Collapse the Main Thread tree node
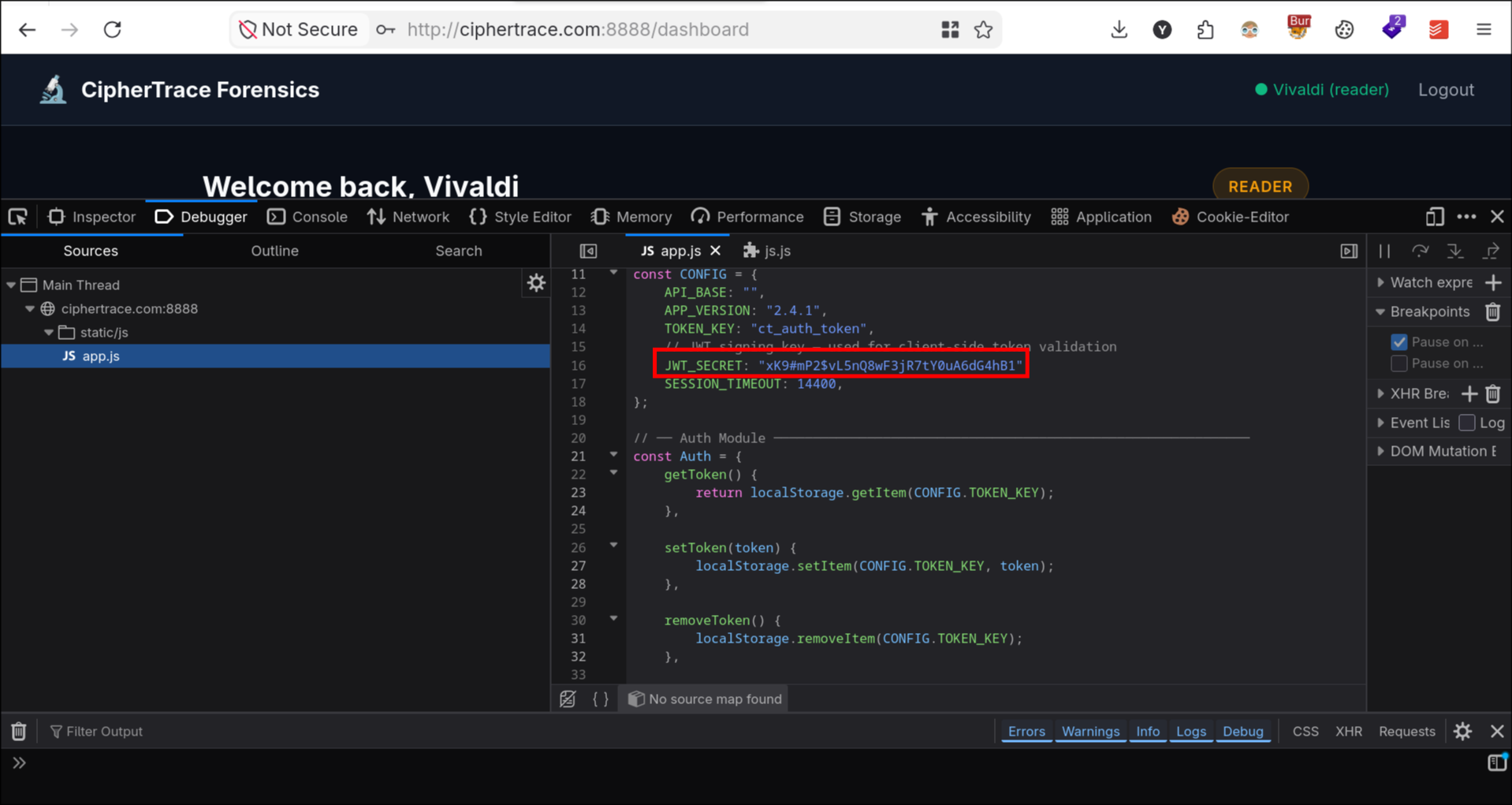The image size is (1512, 805). [11, 285]
